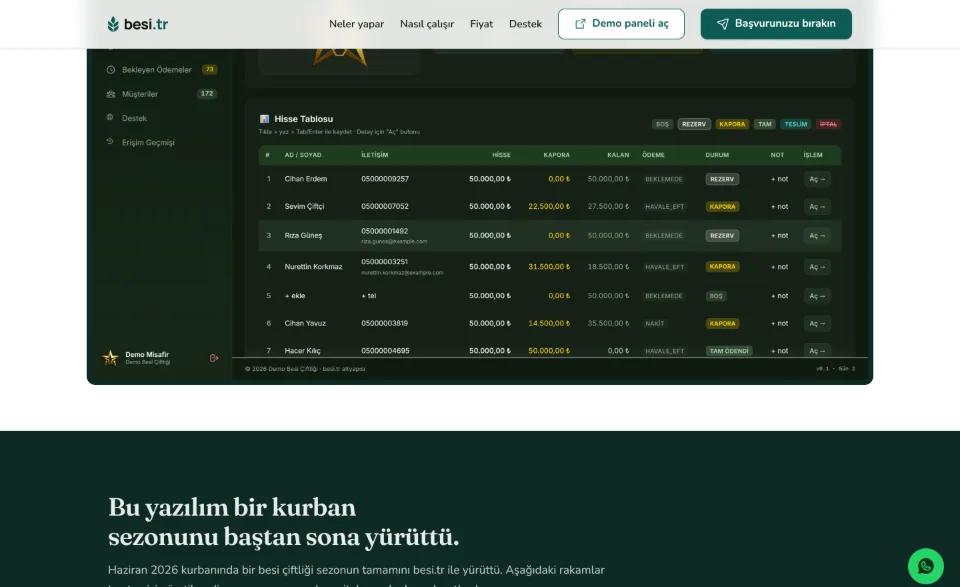Click the KALAN column header
The height and width of the screenshot is (587, 960).
618,155
